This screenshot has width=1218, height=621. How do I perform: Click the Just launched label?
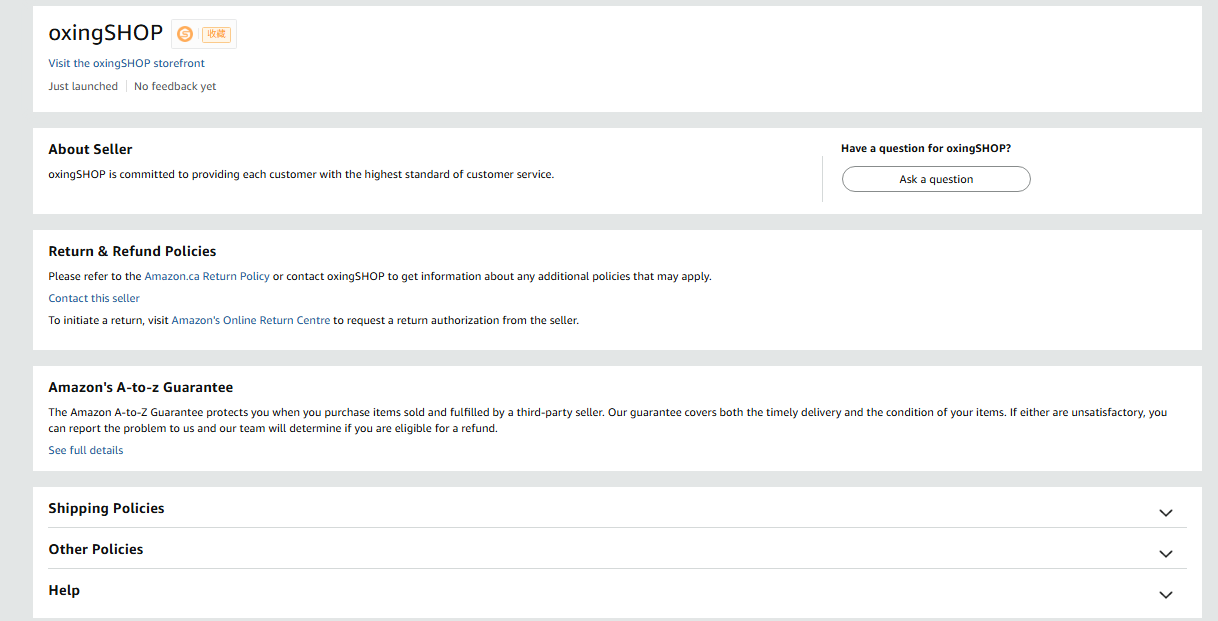point(83,86)
